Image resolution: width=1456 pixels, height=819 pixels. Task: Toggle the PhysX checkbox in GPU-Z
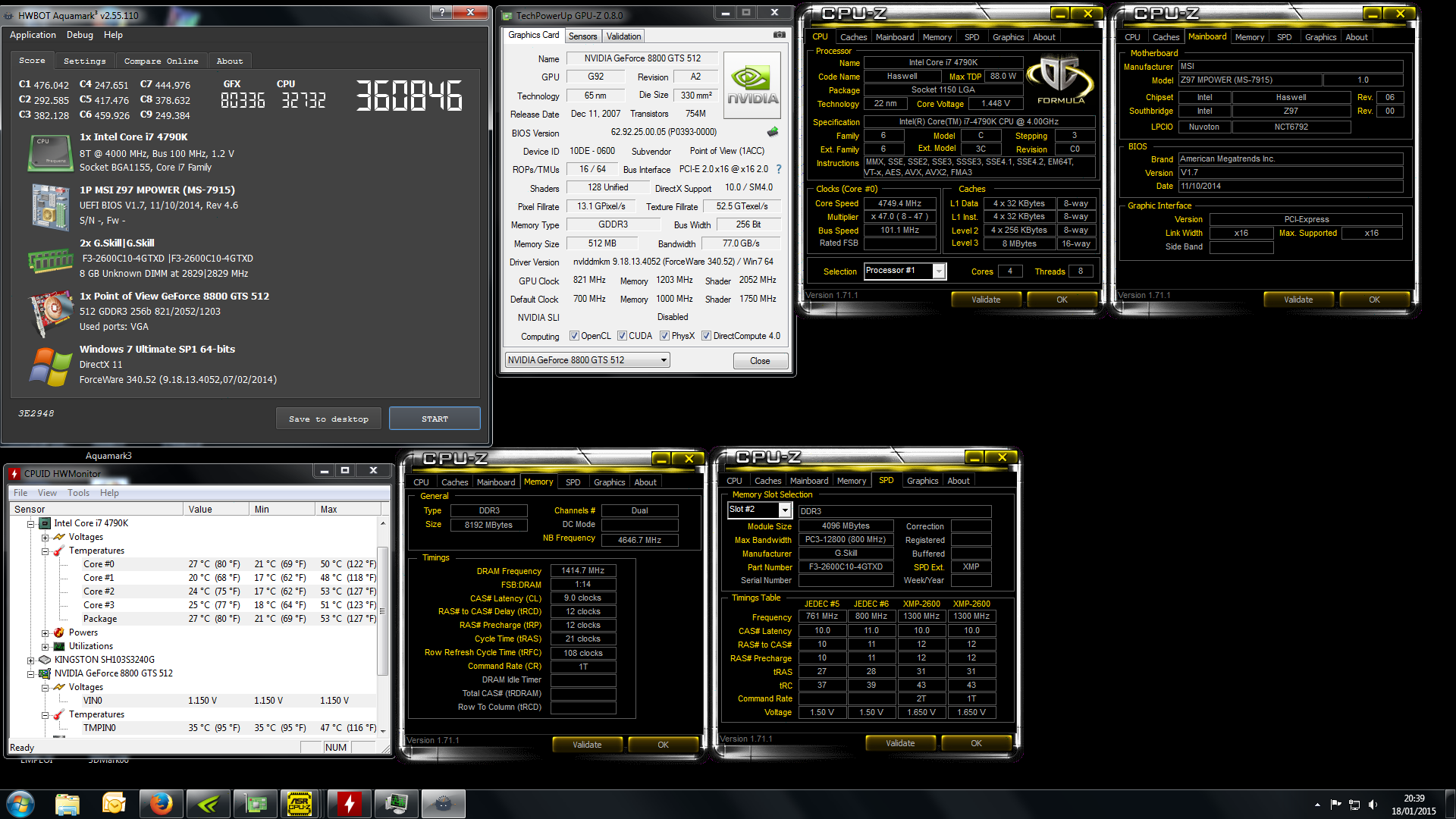(x=664, y=336)
